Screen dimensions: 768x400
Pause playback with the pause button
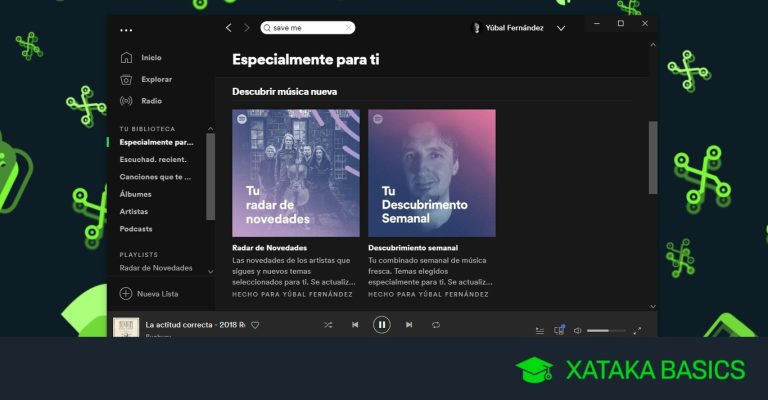click(381, 325)
